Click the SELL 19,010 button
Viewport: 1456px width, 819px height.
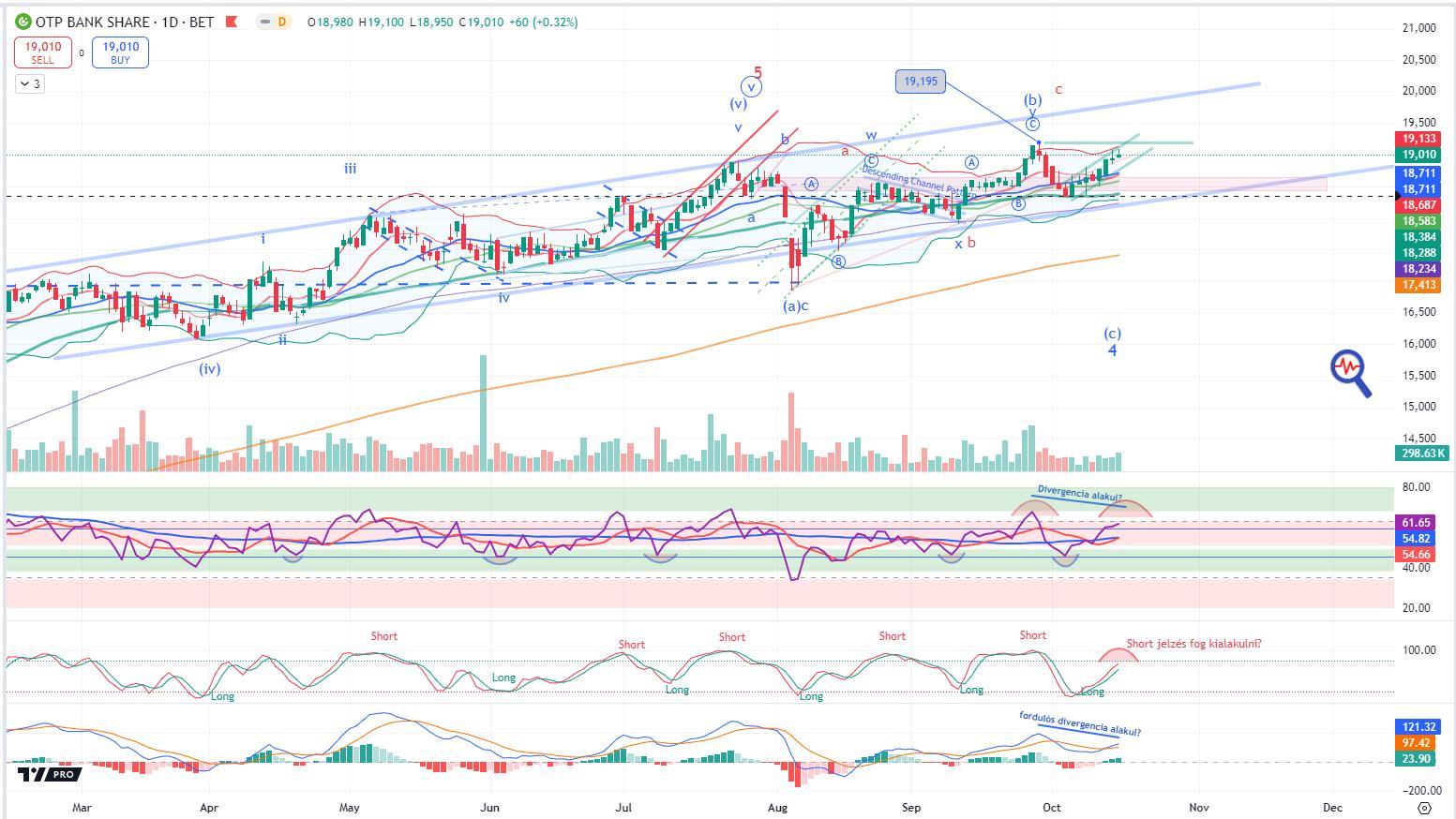pos(43,52)
